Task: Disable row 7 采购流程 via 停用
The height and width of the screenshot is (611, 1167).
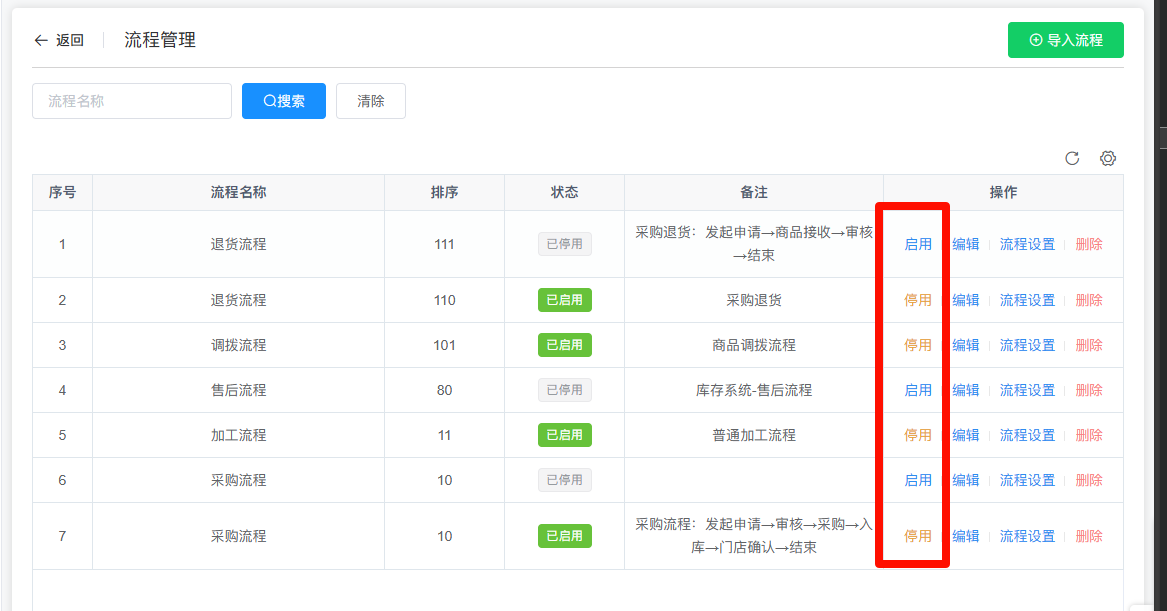Action: [917, 536]
